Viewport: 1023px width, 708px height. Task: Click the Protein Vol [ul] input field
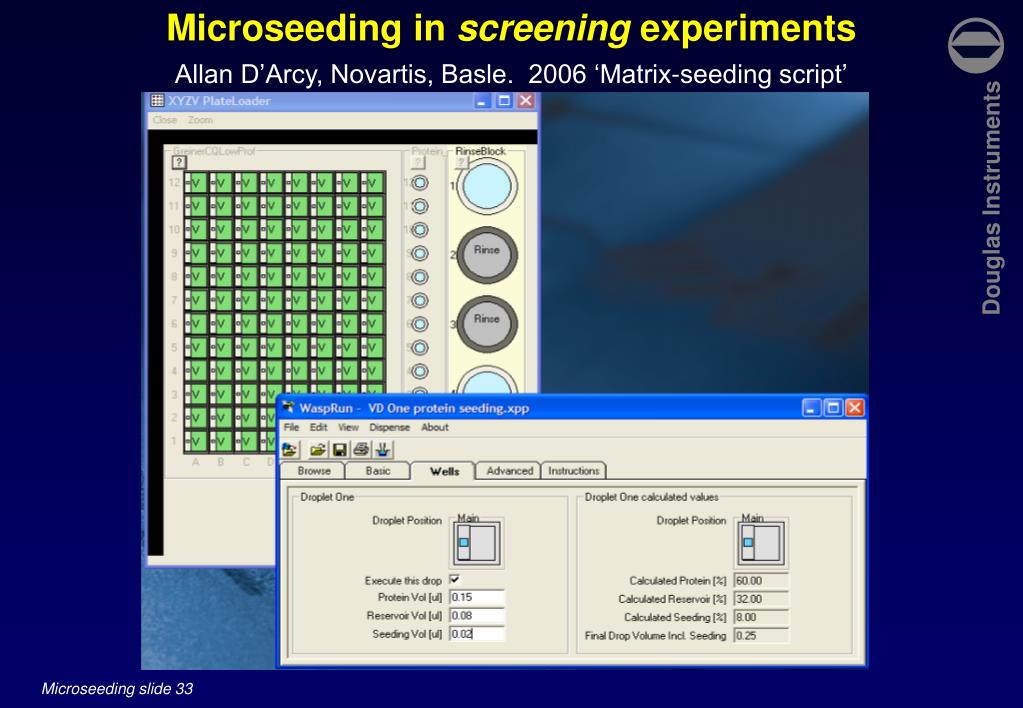point(476,597)
